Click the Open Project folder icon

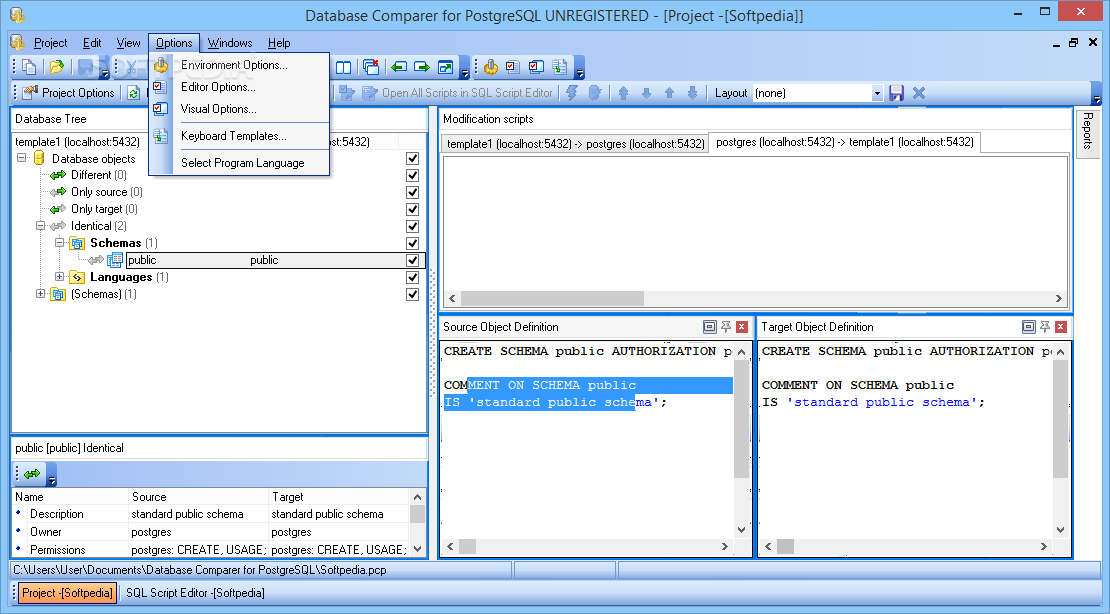coord(57,67)
